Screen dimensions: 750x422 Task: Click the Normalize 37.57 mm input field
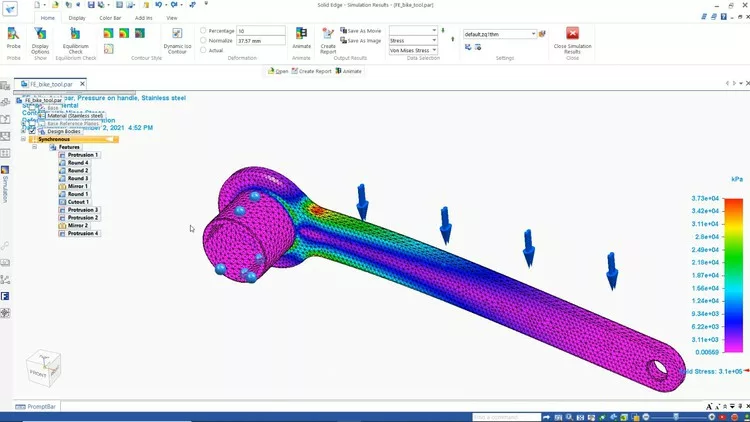(261, 41)
